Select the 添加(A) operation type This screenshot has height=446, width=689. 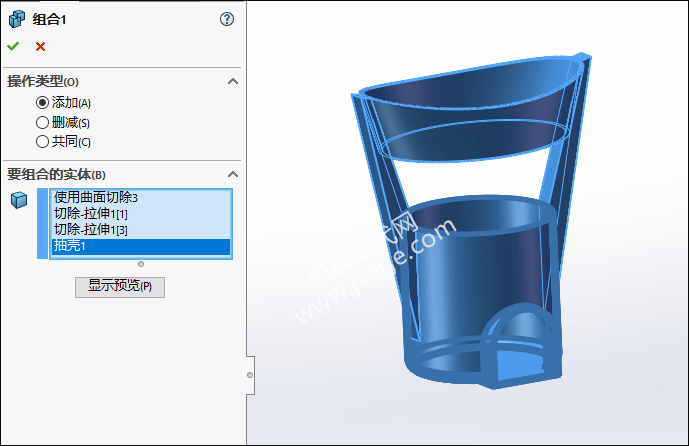[x=42, y=102]
